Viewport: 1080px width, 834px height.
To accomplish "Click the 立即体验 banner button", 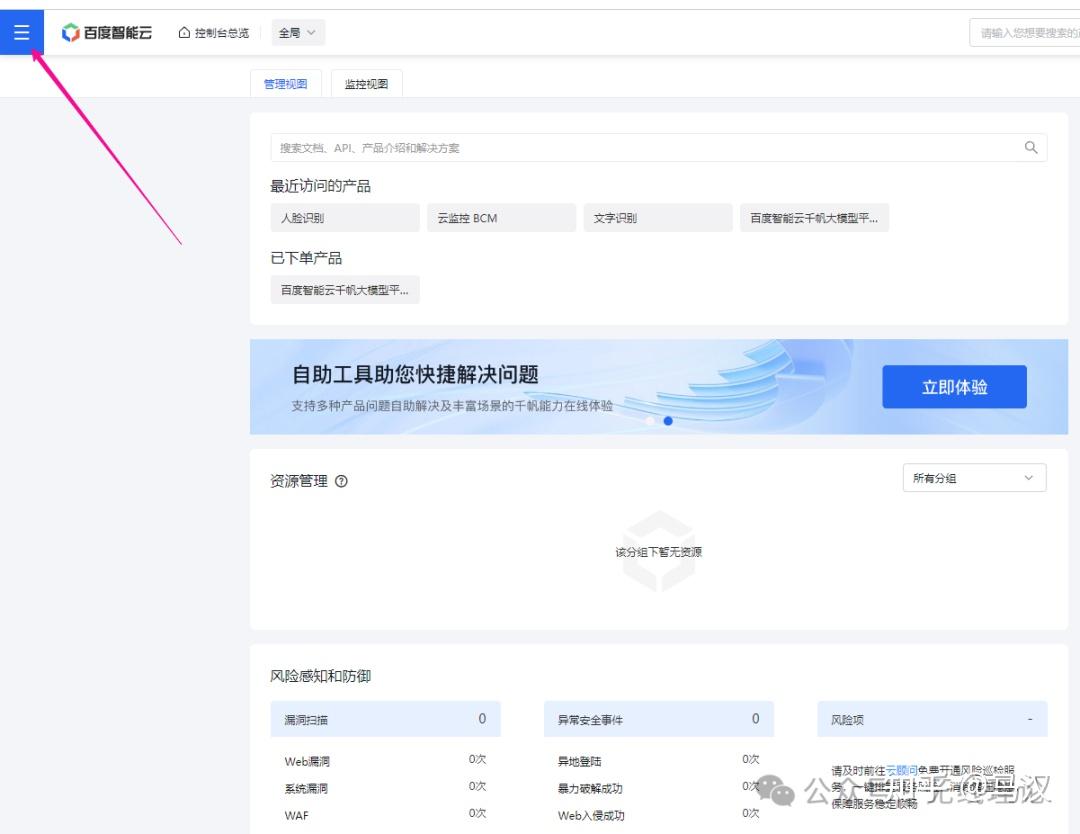I will coord(954,386).
